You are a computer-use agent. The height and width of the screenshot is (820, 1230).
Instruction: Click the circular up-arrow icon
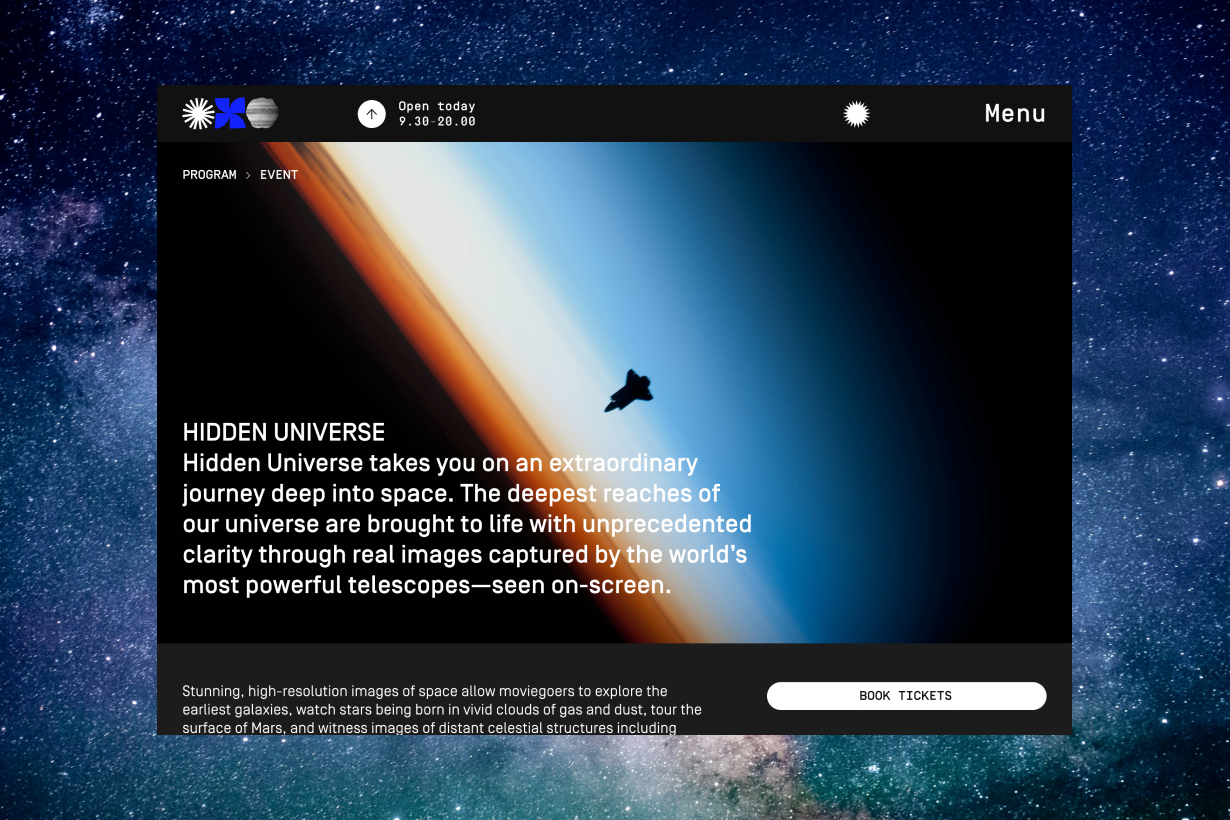pyautogui.click(x=372, y=114)
